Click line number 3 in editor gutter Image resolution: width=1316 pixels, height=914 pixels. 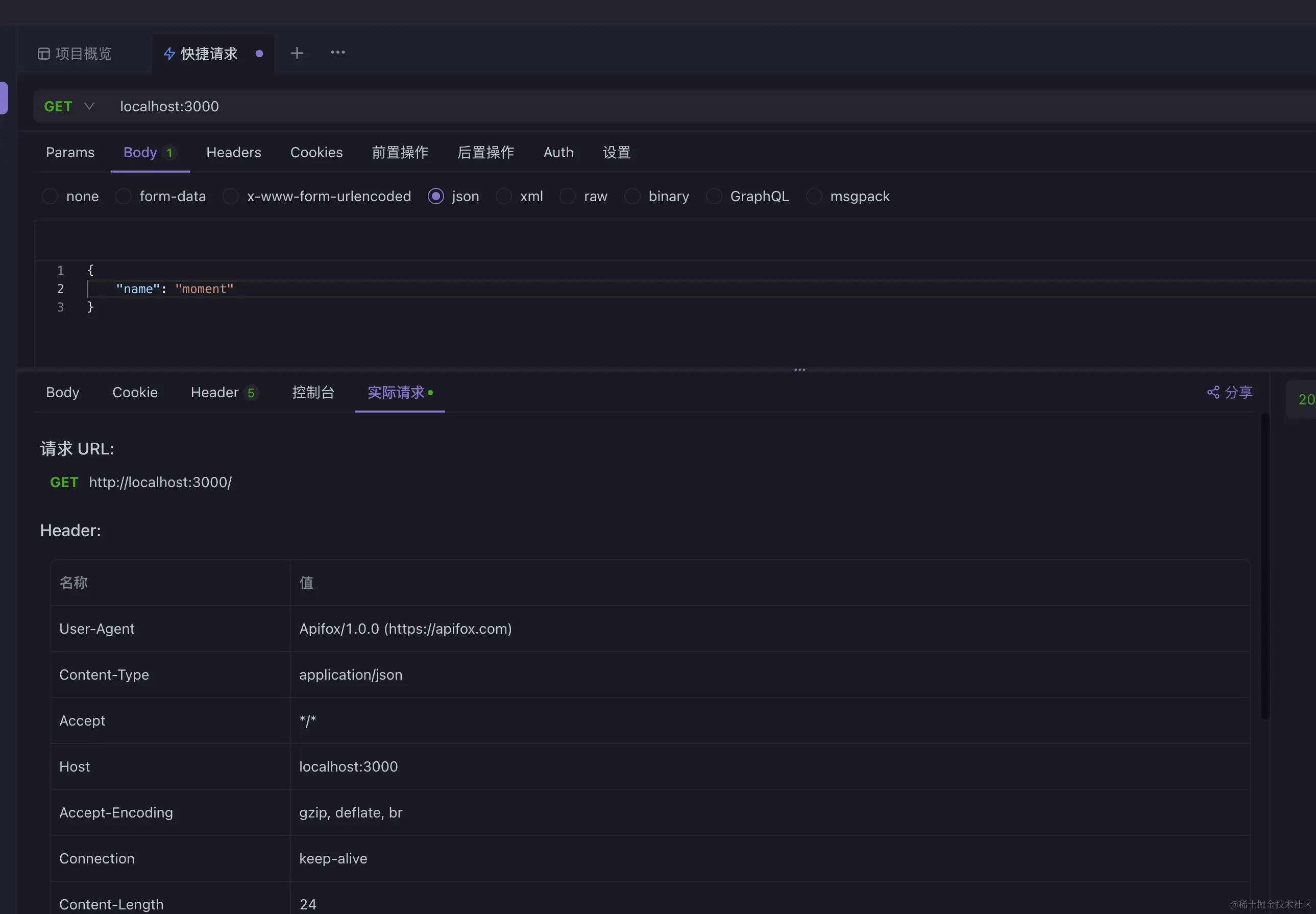click(60, 307)
